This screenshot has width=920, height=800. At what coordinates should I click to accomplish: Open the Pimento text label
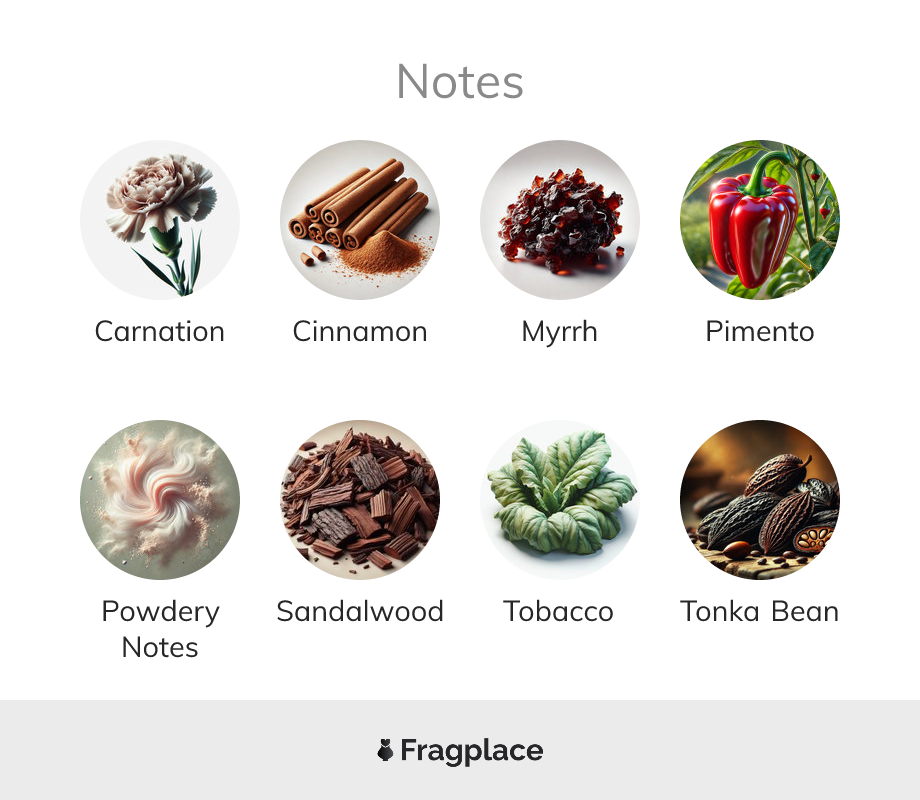(x=760, y=332)
